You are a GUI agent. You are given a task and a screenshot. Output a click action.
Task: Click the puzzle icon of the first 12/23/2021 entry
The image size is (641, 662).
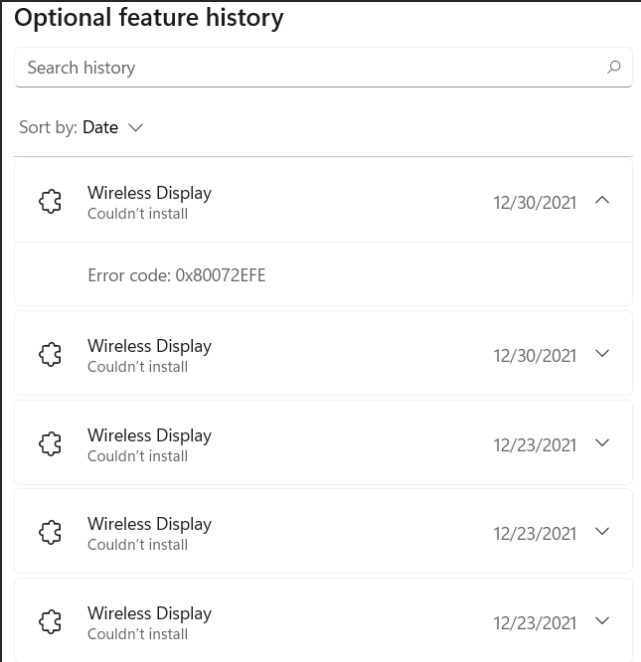(x=47, y=444)
